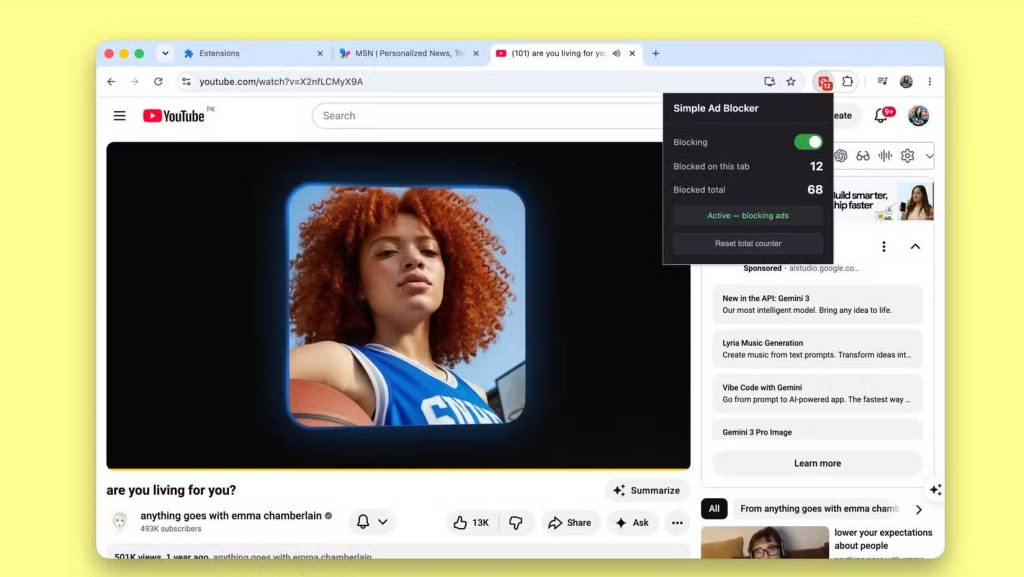
Task: Select From anything goes with emma chamberlain chip
Action: coord(818,508)
